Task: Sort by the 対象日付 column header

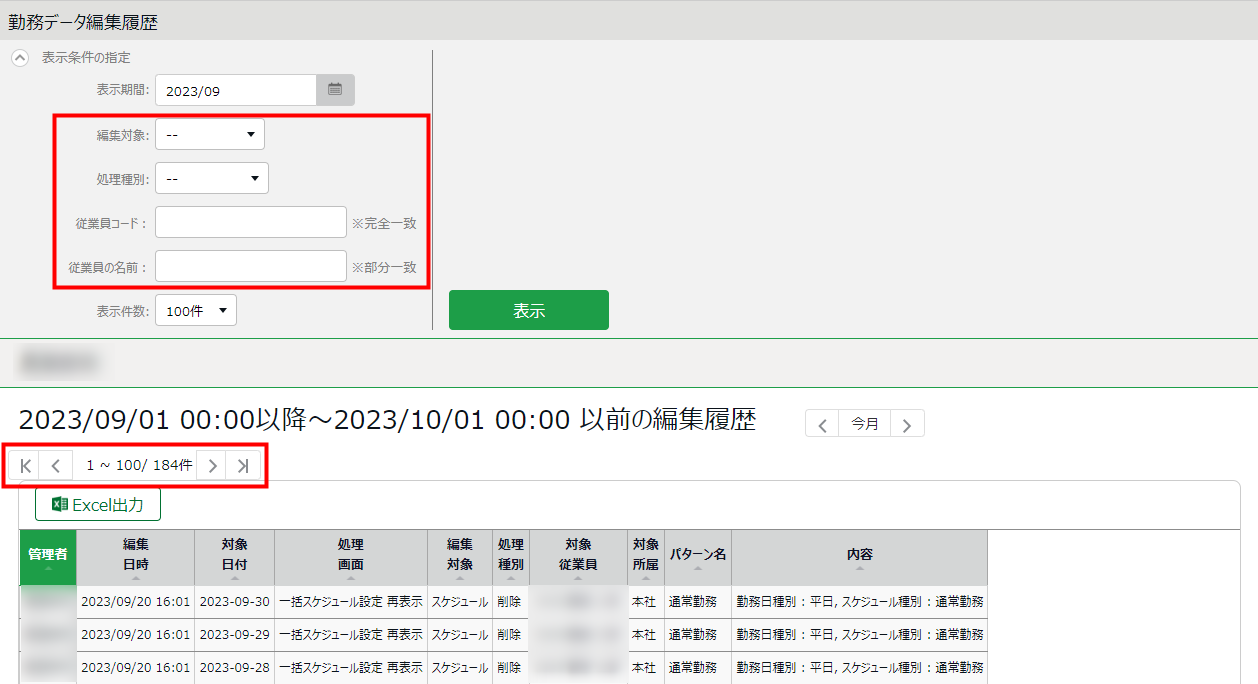Action: [x=234, y=557]
